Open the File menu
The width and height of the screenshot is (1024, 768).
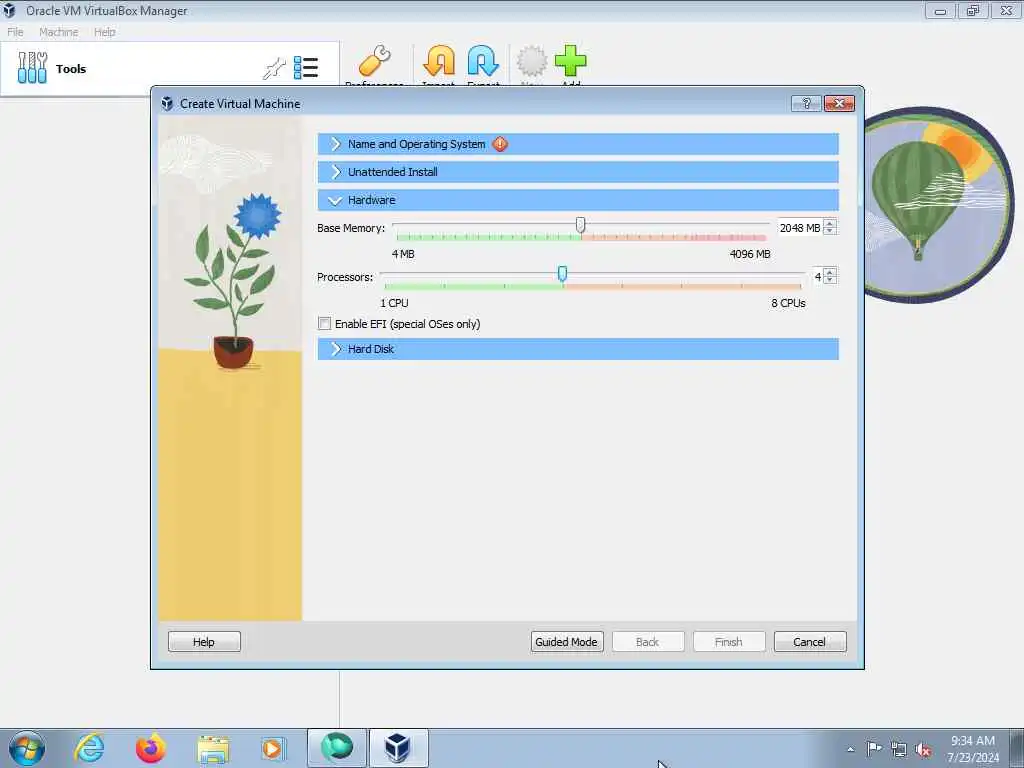(x=15, y=32)
